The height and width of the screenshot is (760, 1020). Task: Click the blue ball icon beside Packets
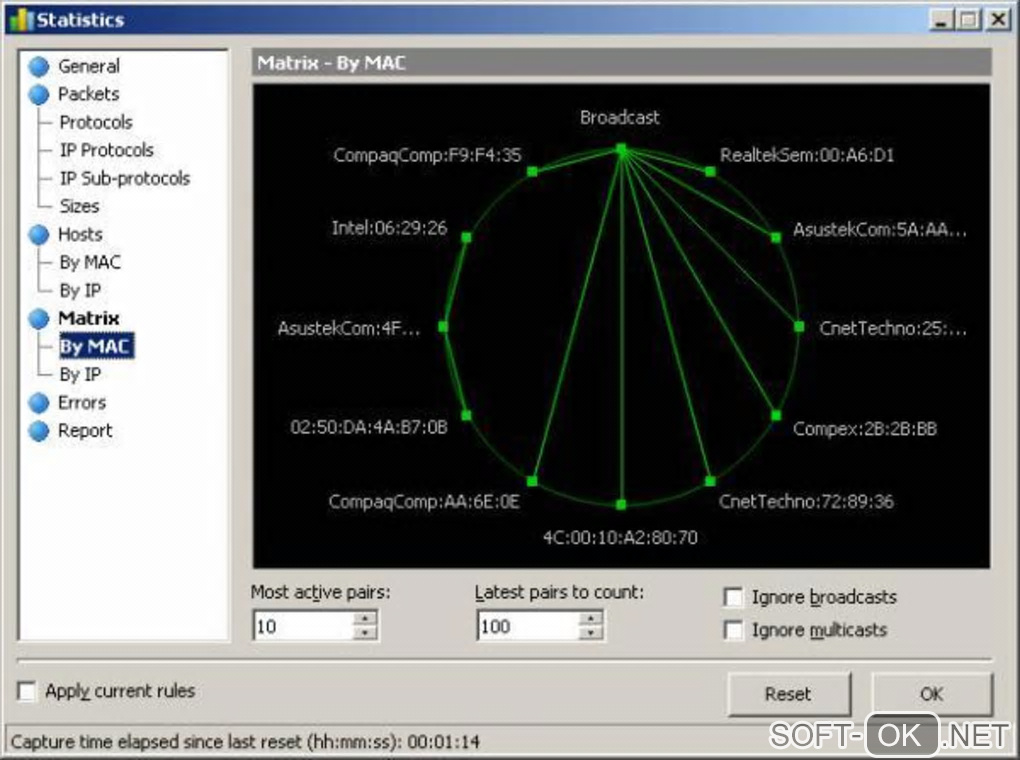coord(39,94)
